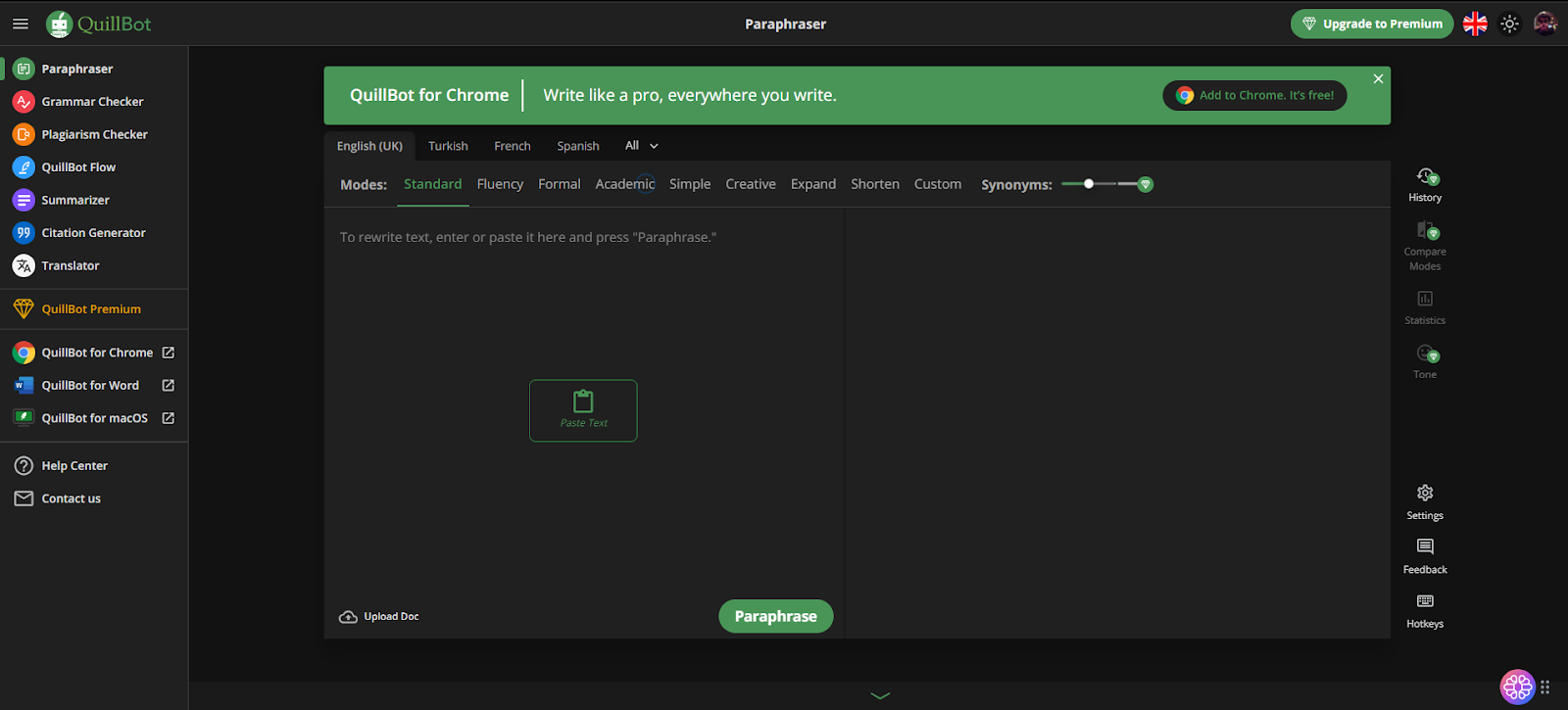Screen dimensions: 1568x710
Task: Switch to the Spanish language tab
Action: pyautogui.click(x=578, y=146)
